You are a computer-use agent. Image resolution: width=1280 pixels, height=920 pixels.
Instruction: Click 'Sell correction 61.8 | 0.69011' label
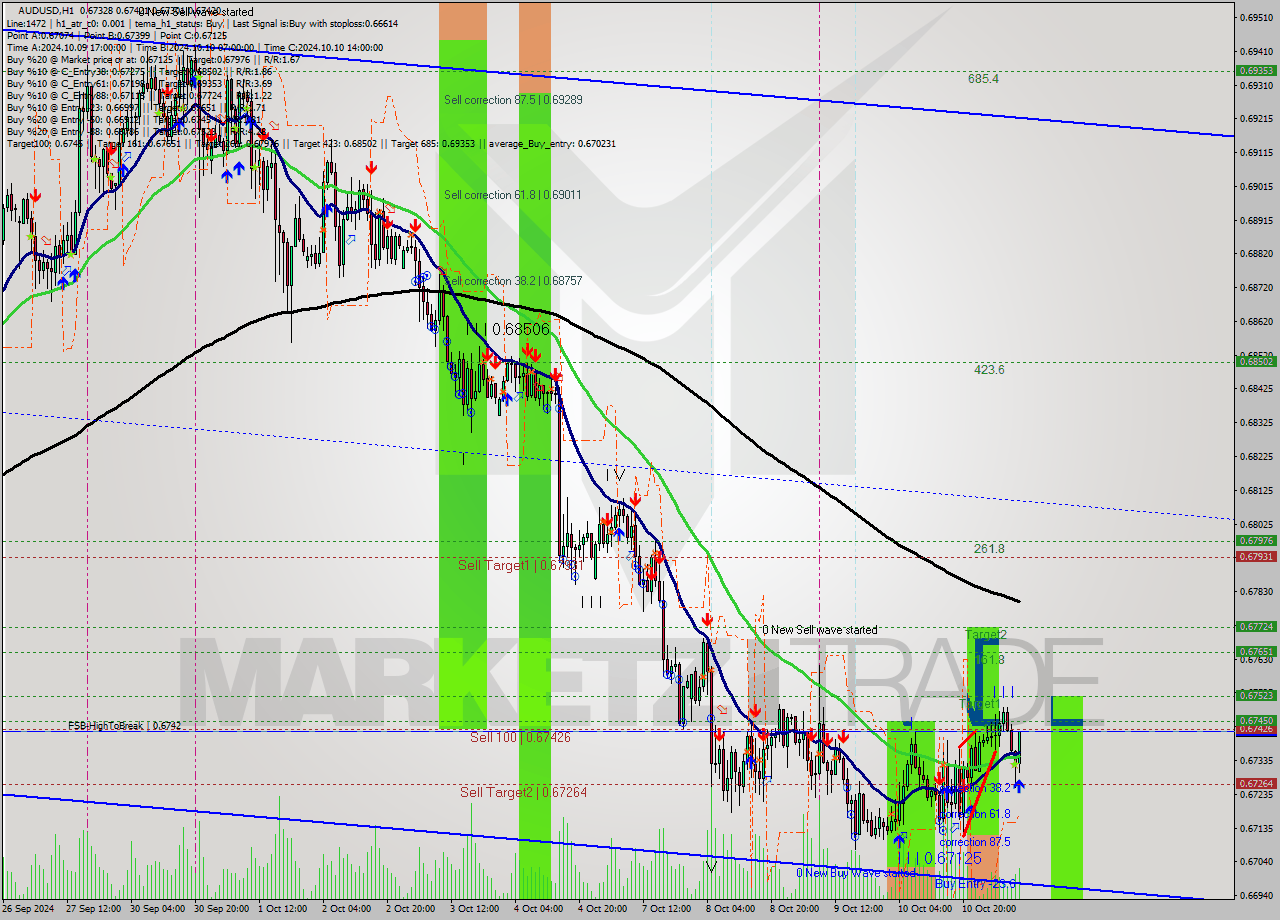pos(513,195)
